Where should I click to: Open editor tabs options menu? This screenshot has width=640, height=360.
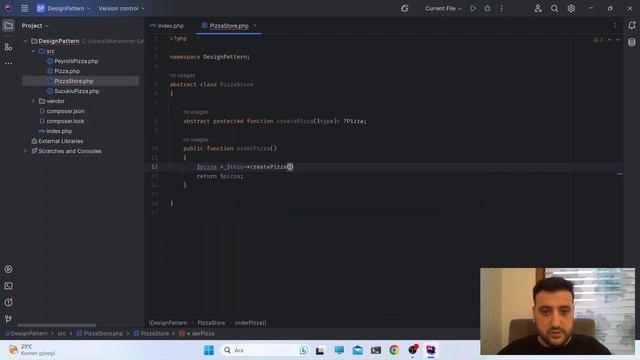615,26
